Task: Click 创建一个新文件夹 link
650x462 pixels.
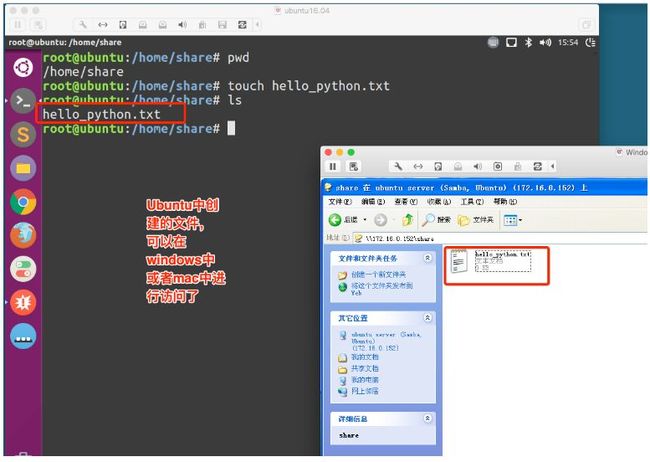Action: coord(378,275)
